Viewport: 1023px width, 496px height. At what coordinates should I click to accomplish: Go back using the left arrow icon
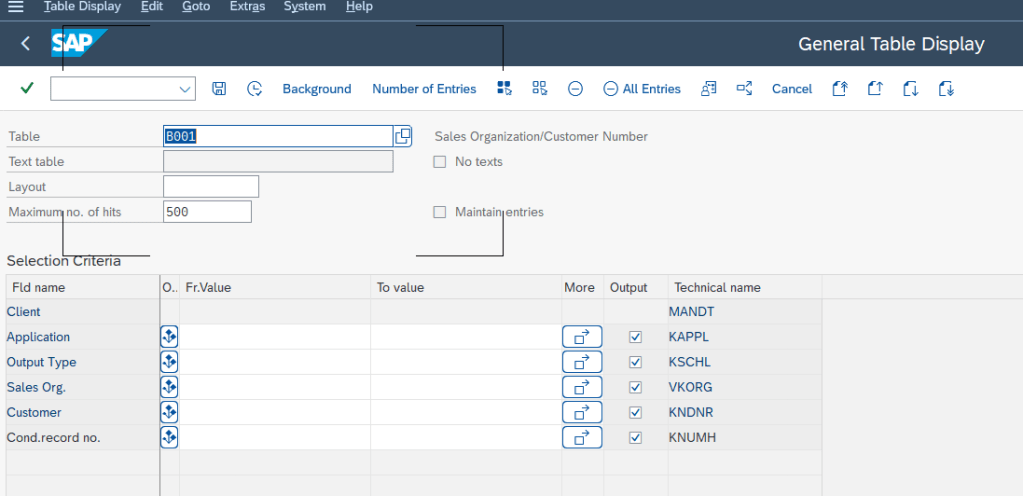pos(25,44)
